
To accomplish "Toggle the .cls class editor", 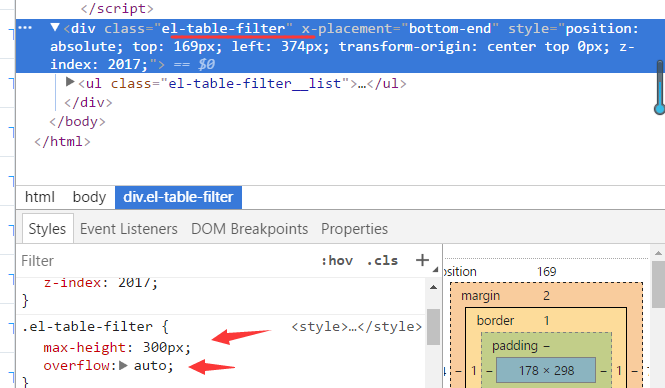I will [x=382, y=260].
